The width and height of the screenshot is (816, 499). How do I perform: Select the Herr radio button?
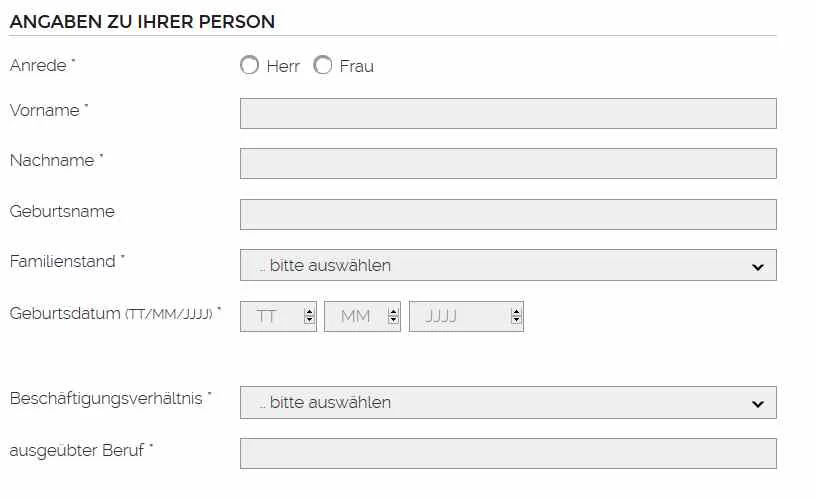[249, 65]
